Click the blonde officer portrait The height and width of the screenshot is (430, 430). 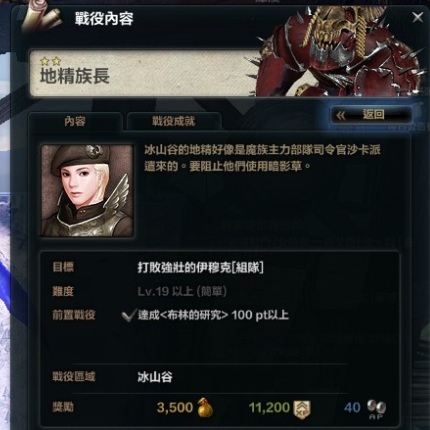point(87,191)
